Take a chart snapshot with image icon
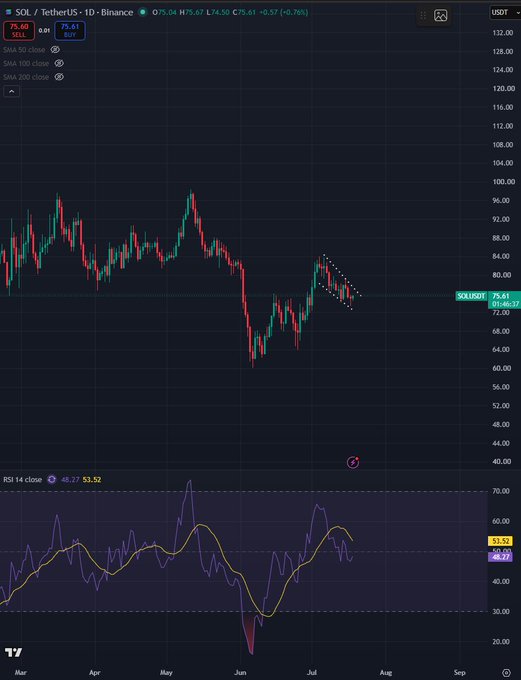Image resolution: width=521 pixels, height=680 pixels. [x=440, y=16]
